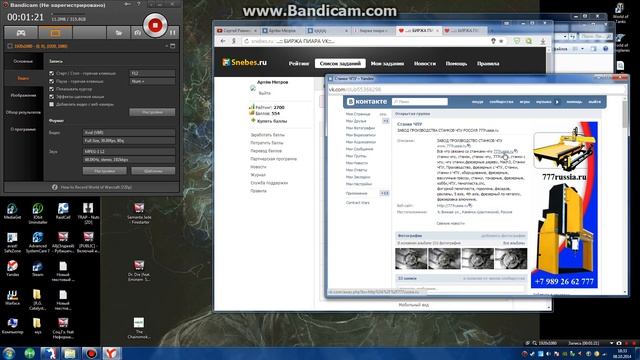Open the MediaGet desktop icon
Image resolution: width=640 pixels, height=360 pixels.
[12, 211]
